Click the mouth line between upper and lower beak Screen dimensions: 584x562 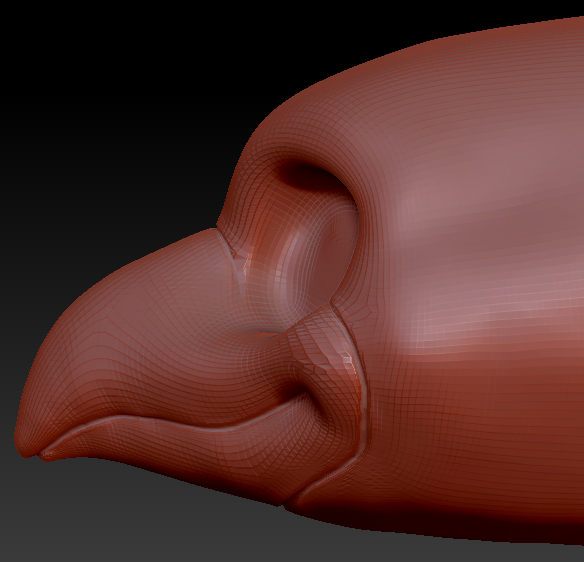click(x=168, y=420)
